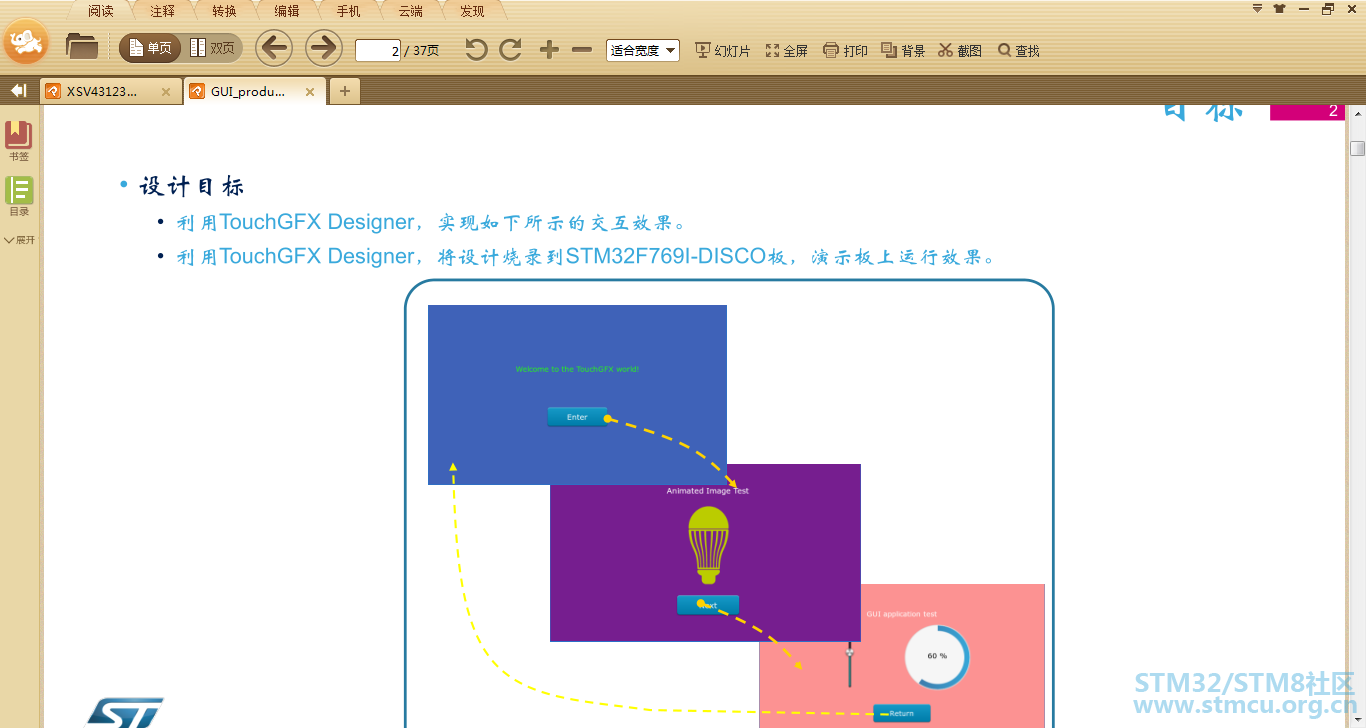Switch to single page view (单页)
The image size is (1366, 728).
pyautogui.click(x=150, y=48)
